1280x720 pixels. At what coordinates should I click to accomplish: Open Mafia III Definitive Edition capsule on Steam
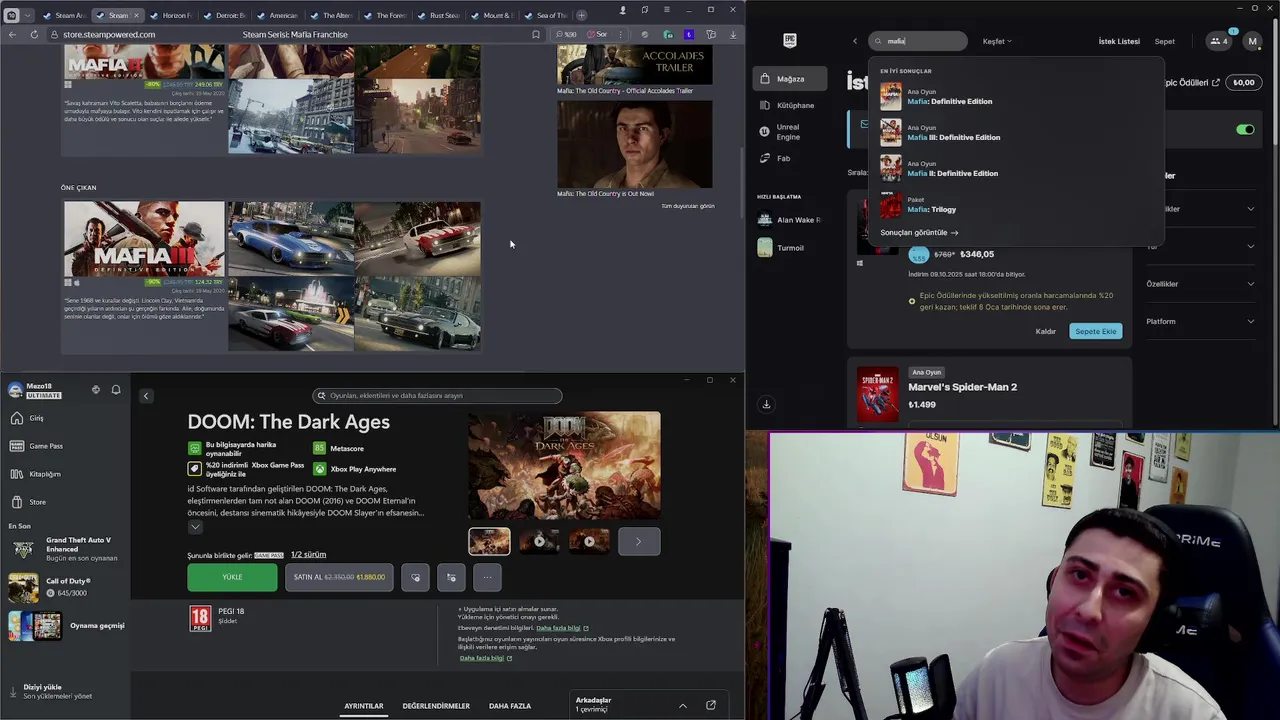click(x=144, y=239)
